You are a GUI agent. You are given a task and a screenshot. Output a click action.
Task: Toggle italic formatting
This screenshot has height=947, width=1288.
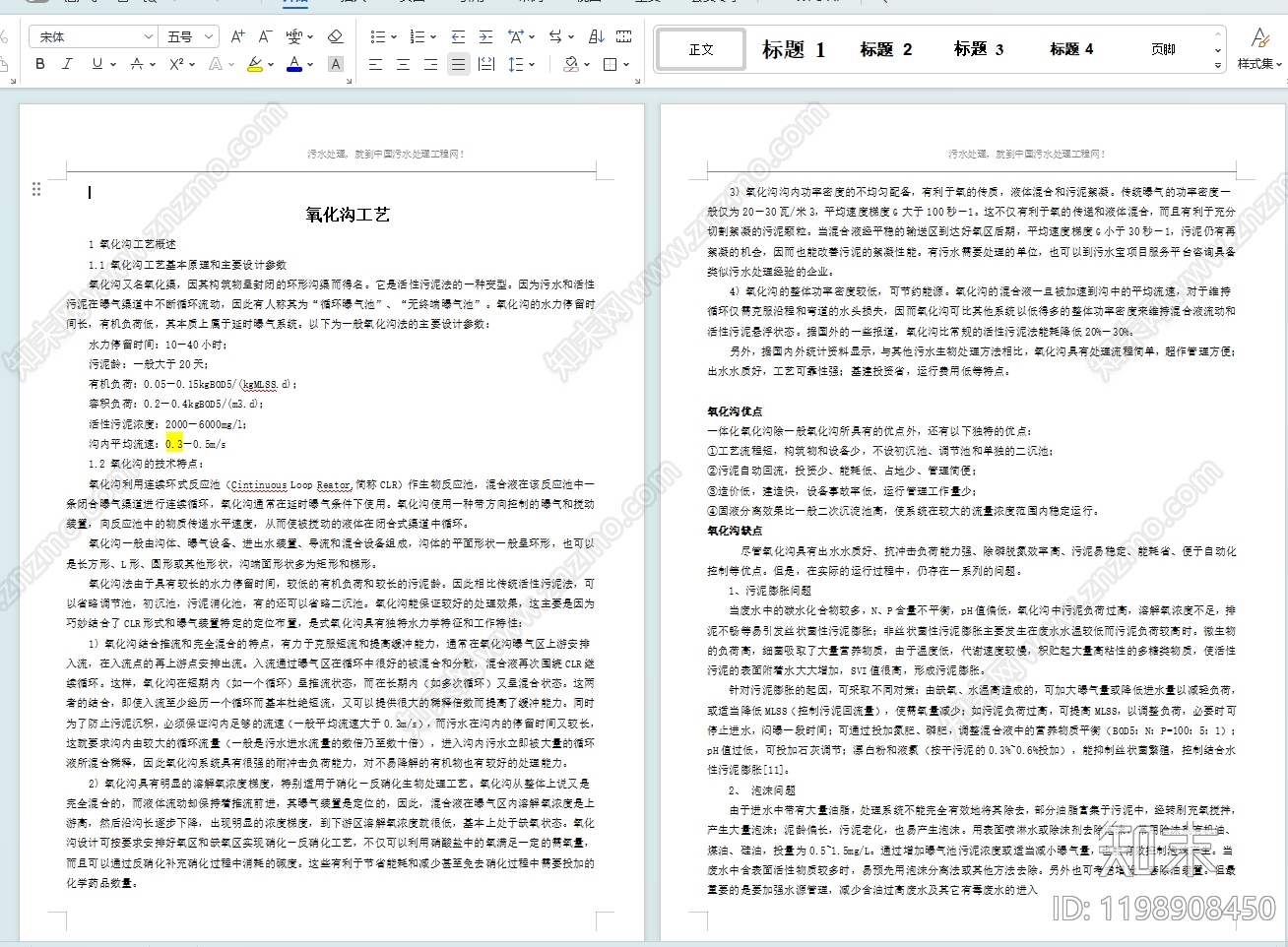[x=67, y=64]
